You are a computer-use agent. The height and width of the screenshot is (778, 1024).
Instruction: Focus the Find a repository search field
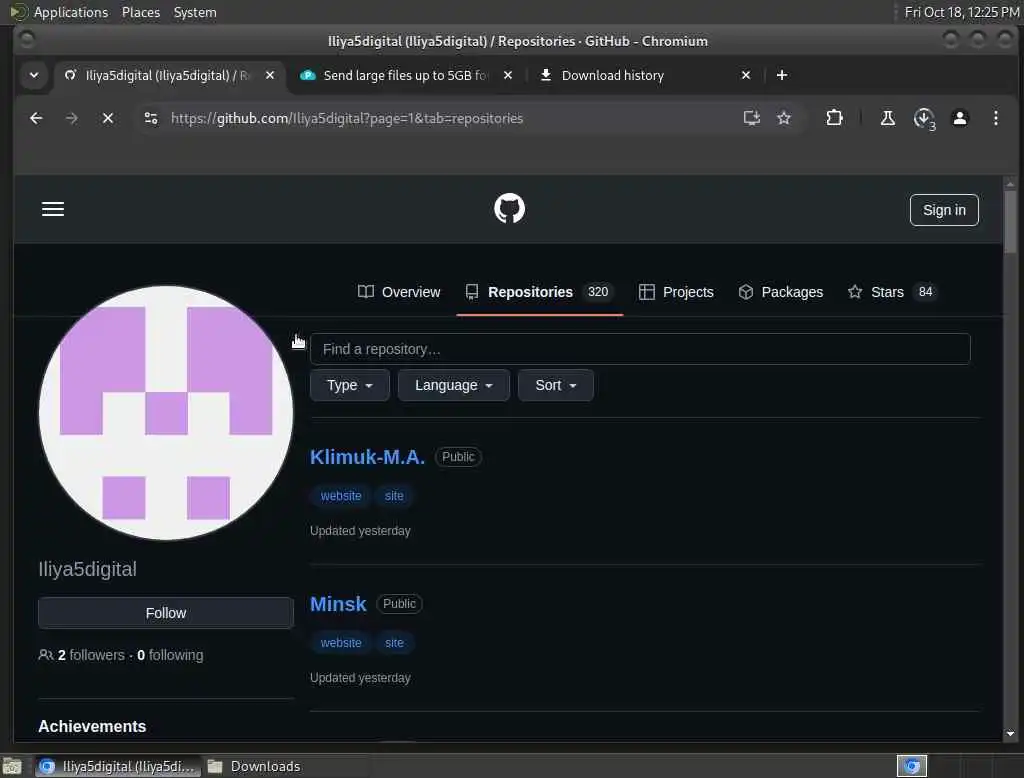[640, 349]
